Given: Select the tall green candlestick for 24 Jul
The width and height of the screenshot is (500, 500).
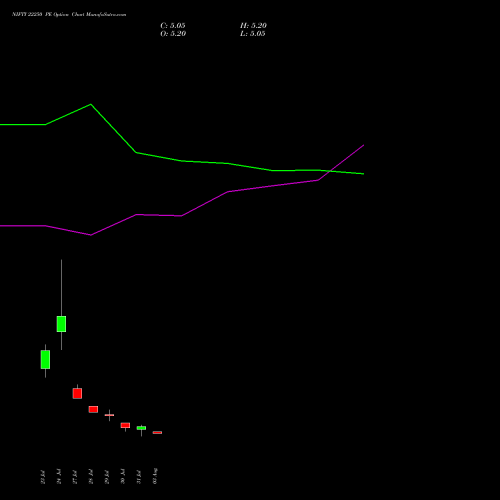Looking at the screenshot, I should click(x=61, y=324).
